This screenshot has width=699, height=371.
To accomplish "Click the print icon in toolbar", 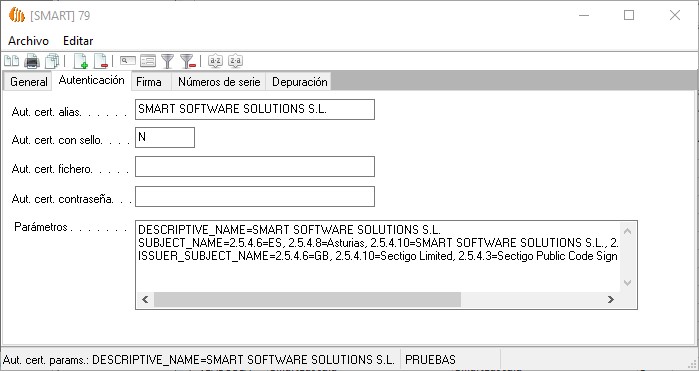I will (x=32, y=61).
